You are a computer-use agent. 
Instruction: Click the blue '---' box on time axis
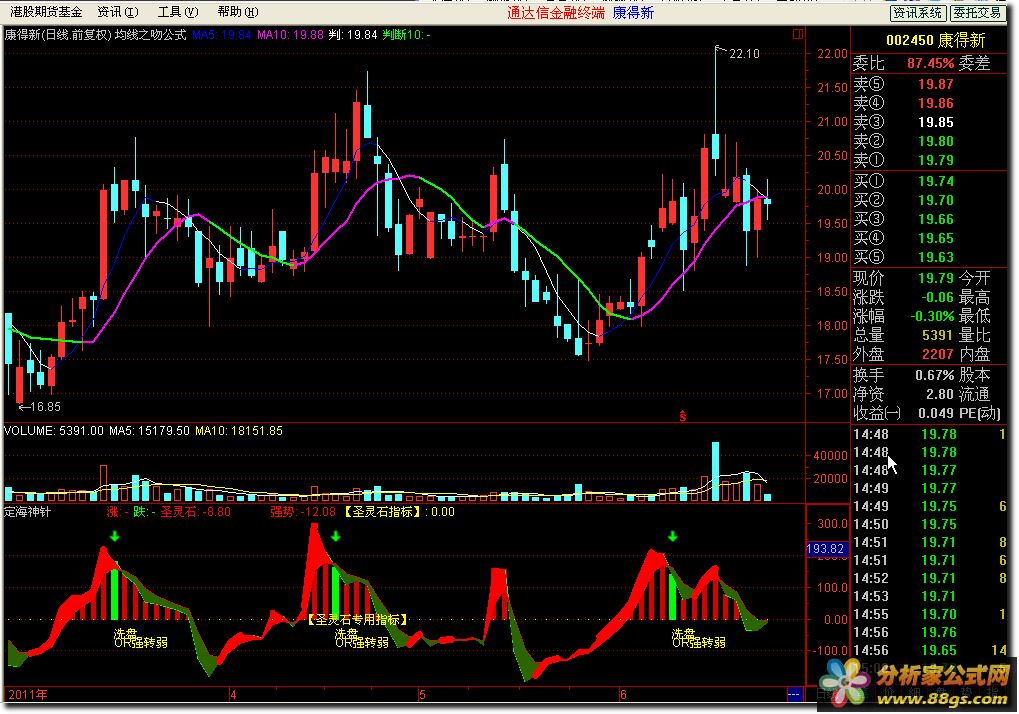794,695
